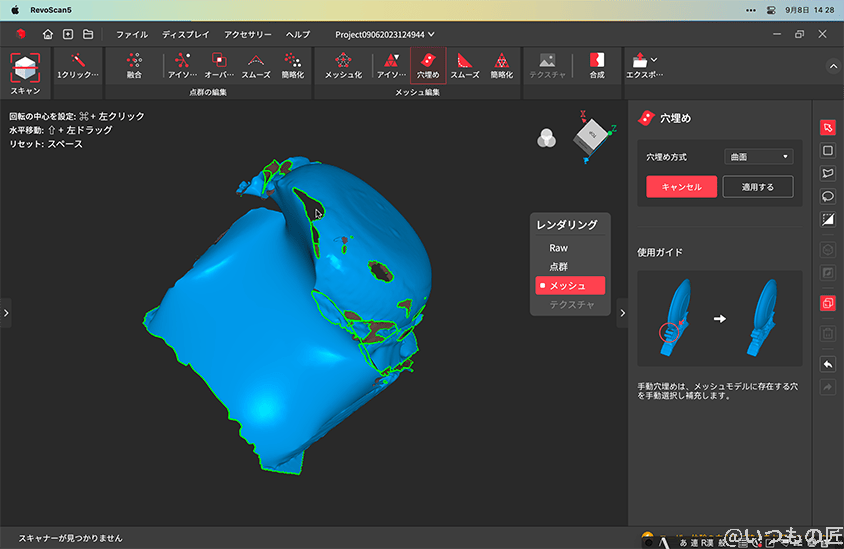The image size is (844, 549).
Task: Select the 穴埋め hole-fill tool in toolbar
Action: 428,66
